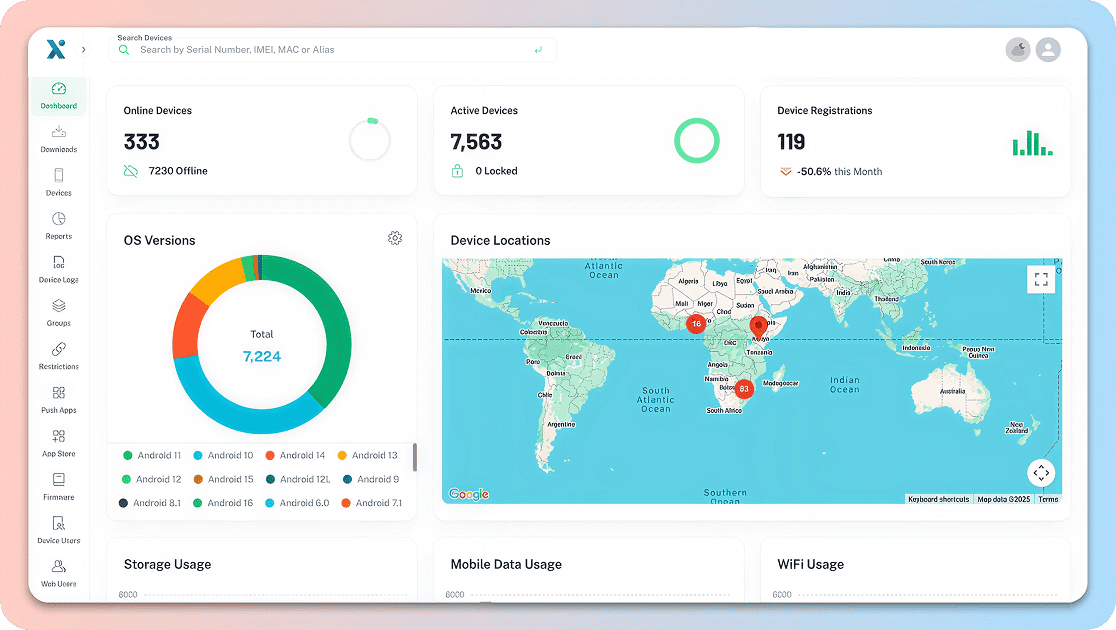The image size is (1116, 630).
Task: Click the red cluster marker labeled 83
Action: tap(743, 388)
